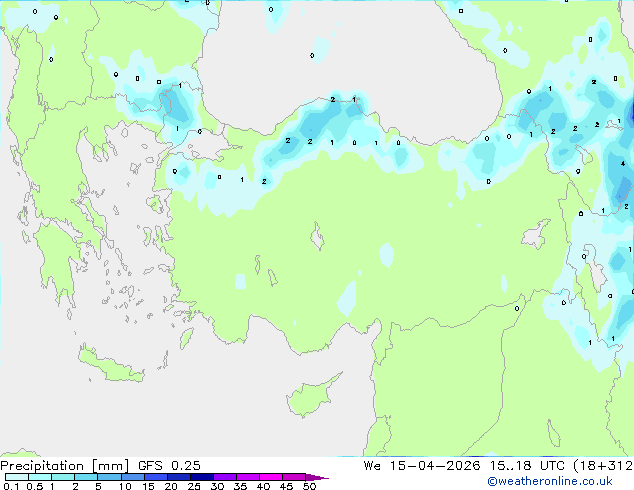
Task: Click the '[mm]' unit label
Action: pyautogui.click(x=110, y=466)
